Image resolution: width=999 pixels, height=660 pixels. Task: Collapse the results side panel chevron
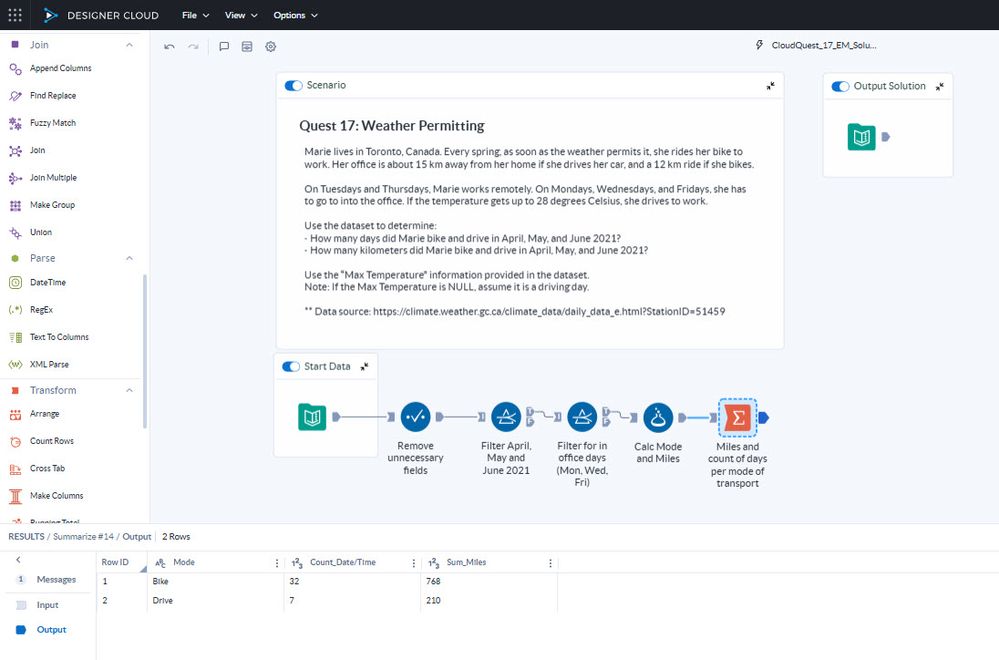coord(18,559)
